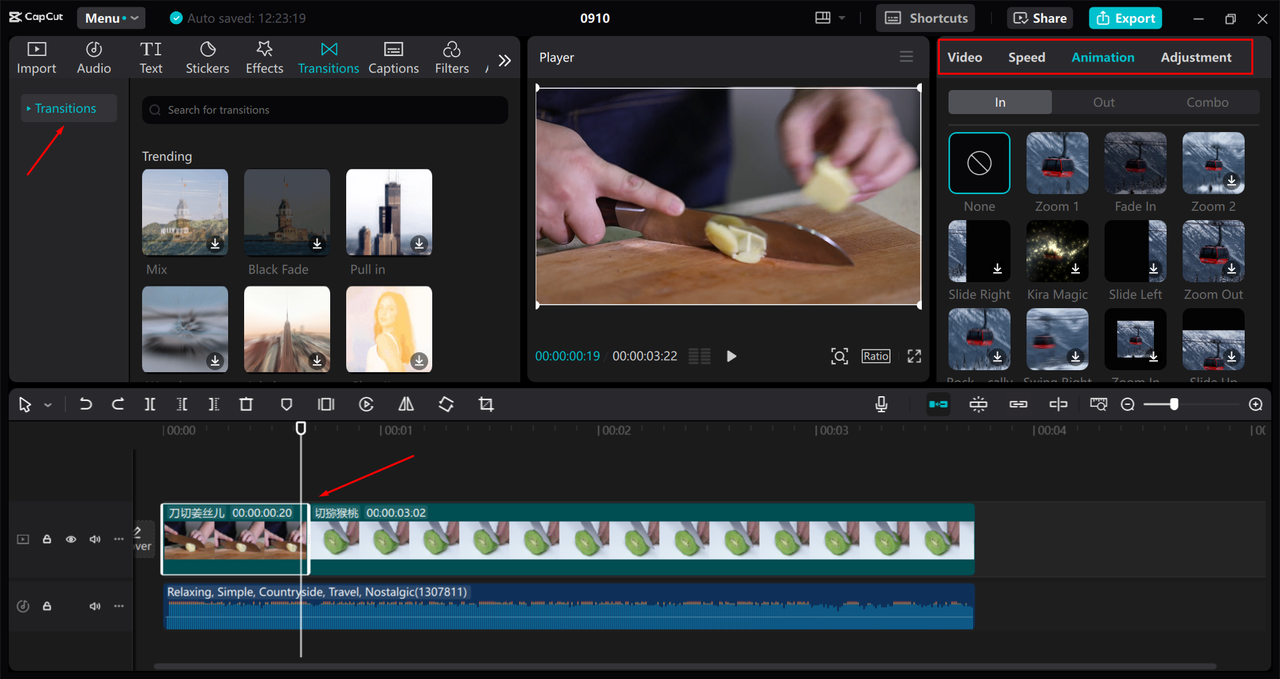Viewport: 1280px width, 679px height.
Task: Click the freeze frame icon
Action: [x=326, y=404]
